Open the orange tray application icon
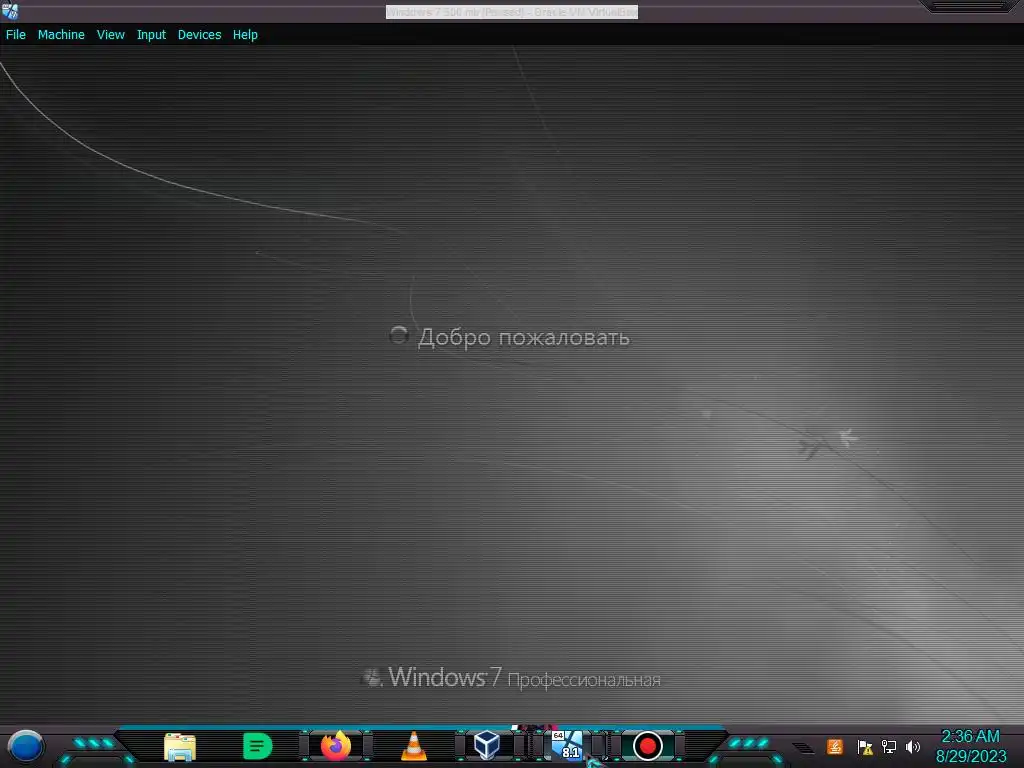 click(x=835, y=746)
